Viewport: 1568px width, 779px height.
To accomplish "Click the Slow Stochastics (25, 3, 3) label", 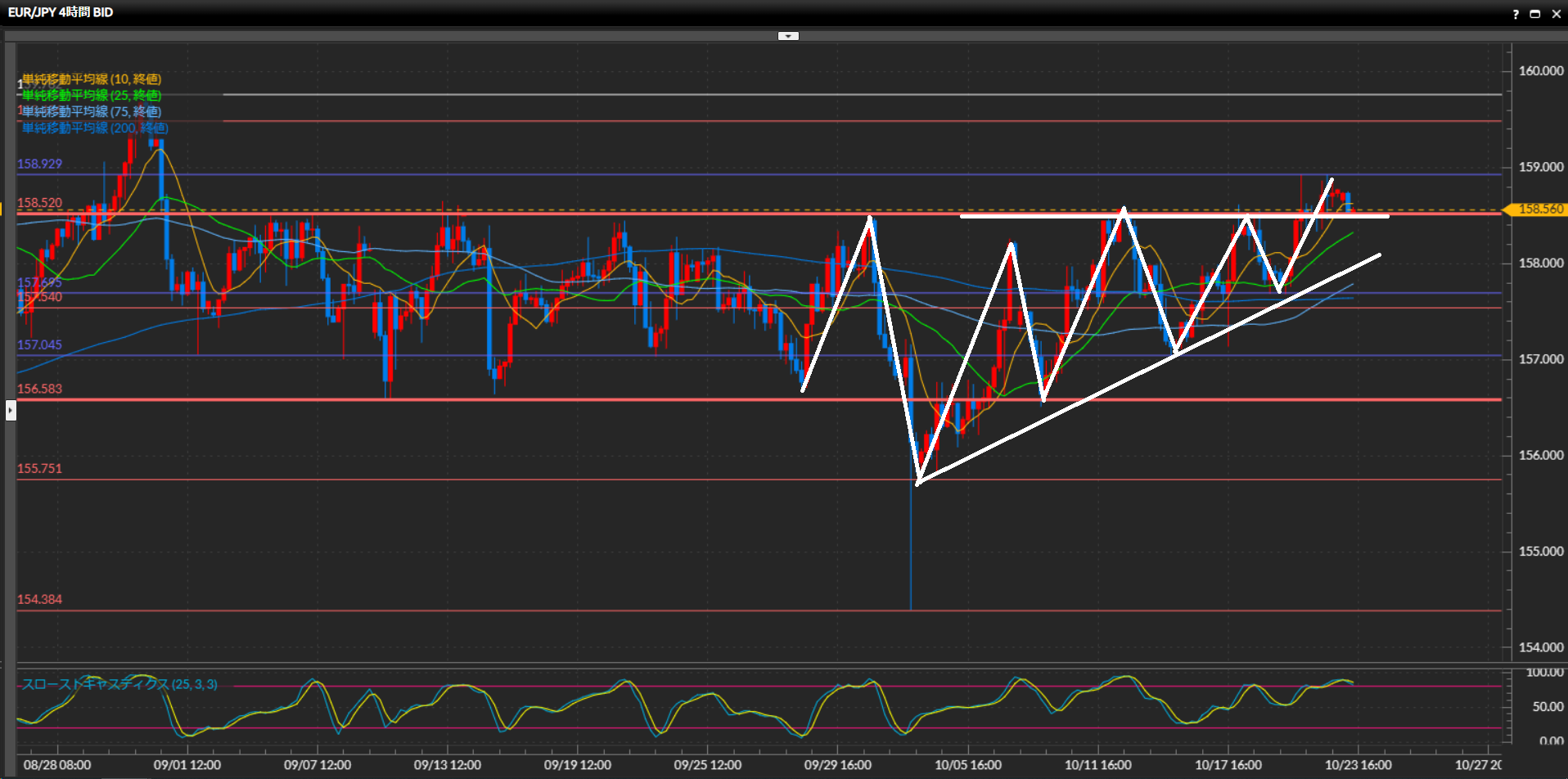I will point(119,684).
